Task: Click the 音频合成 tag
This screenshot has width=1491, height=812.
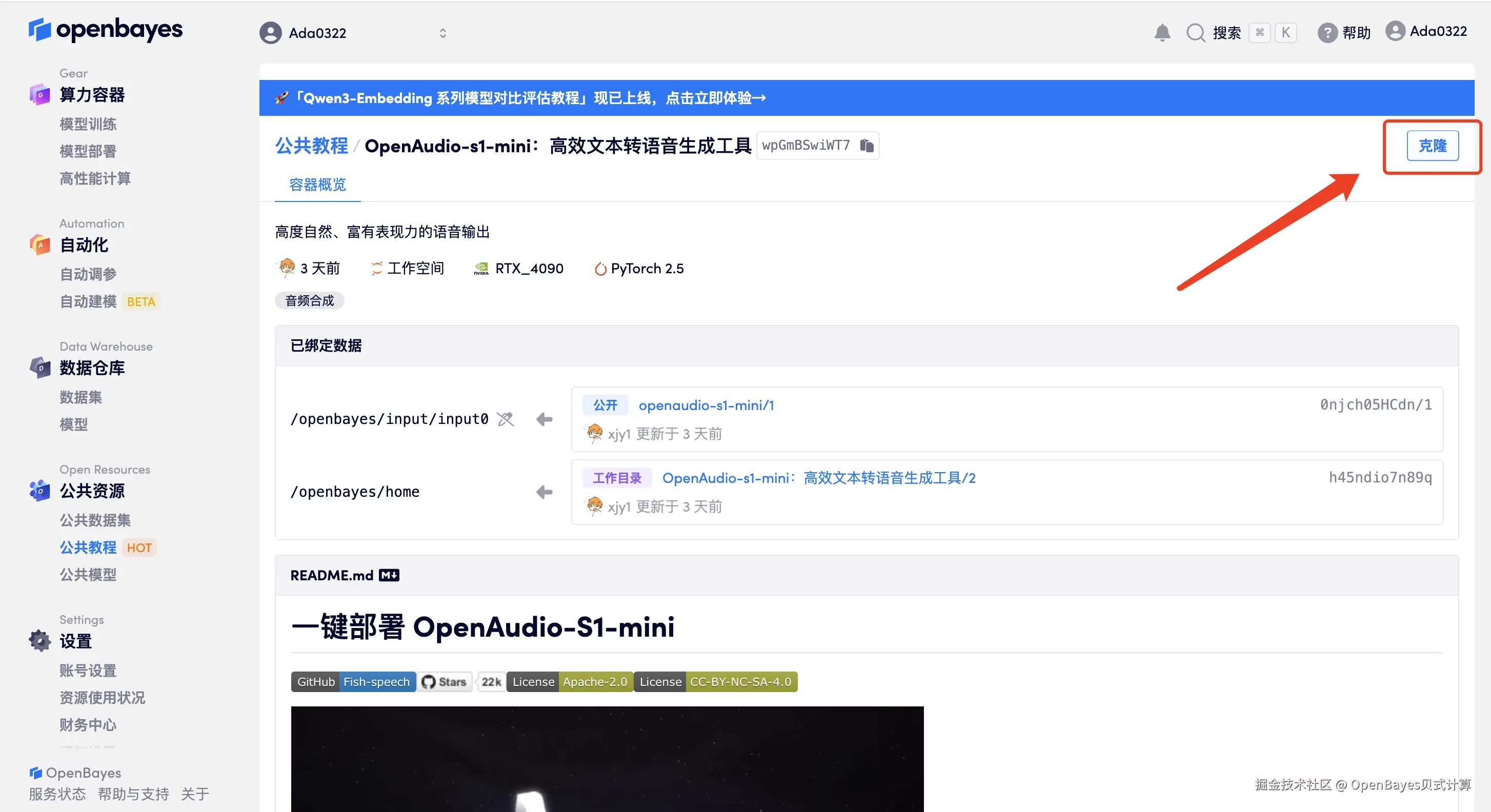Action: 310,300
